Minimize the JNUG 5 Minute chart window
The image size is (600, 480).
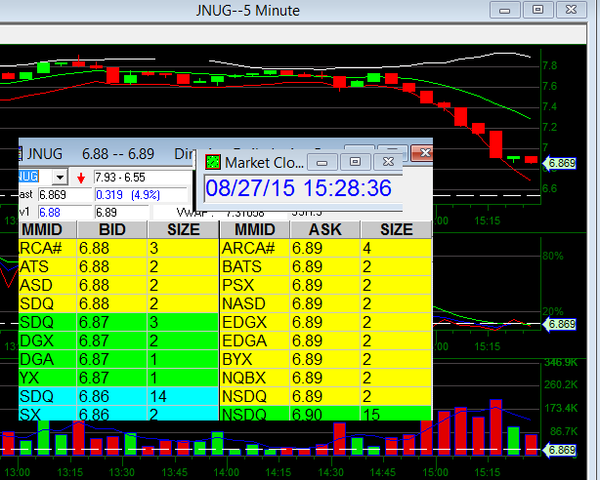507,9
